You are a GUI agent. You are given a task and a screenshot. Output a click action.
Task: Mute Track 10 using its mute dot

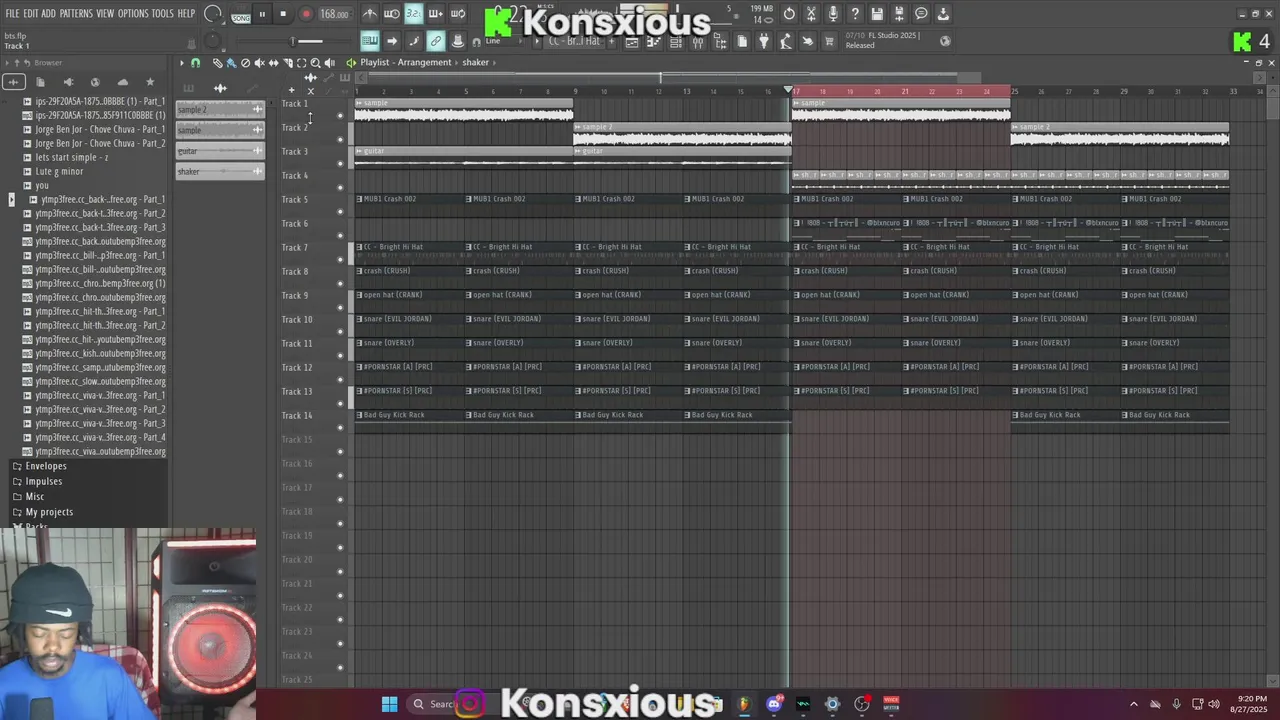click(x=340, y=331)
